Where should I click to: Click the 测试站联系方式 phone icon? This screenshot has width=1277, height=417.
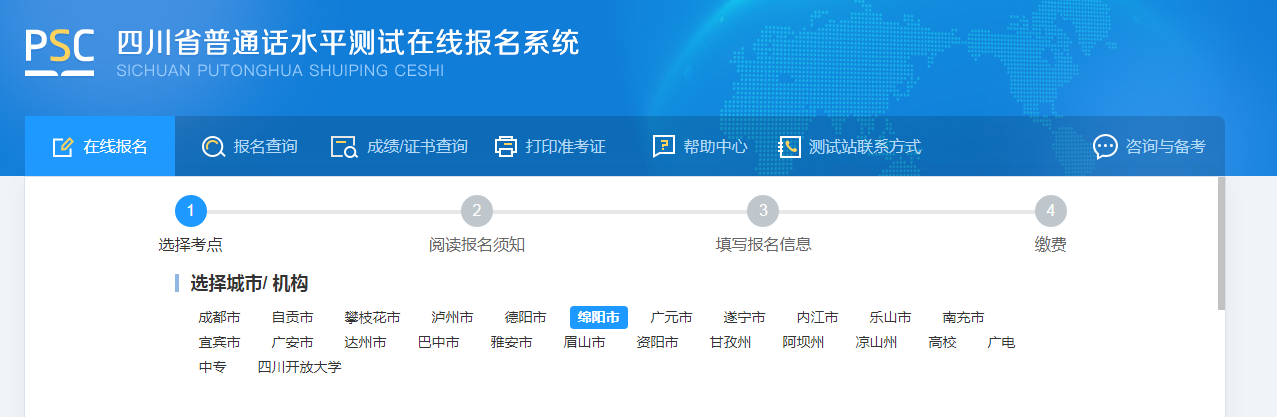click(790, 147)
